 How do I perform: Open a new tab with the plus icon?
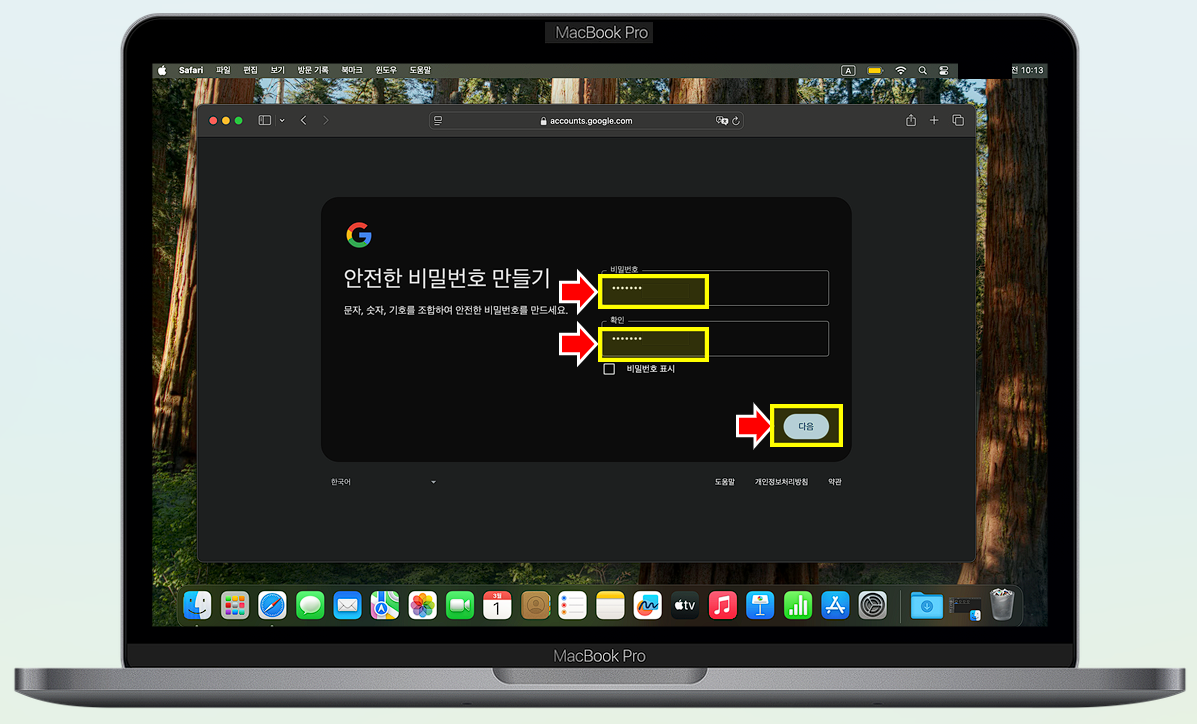click(x=934, y=120)
